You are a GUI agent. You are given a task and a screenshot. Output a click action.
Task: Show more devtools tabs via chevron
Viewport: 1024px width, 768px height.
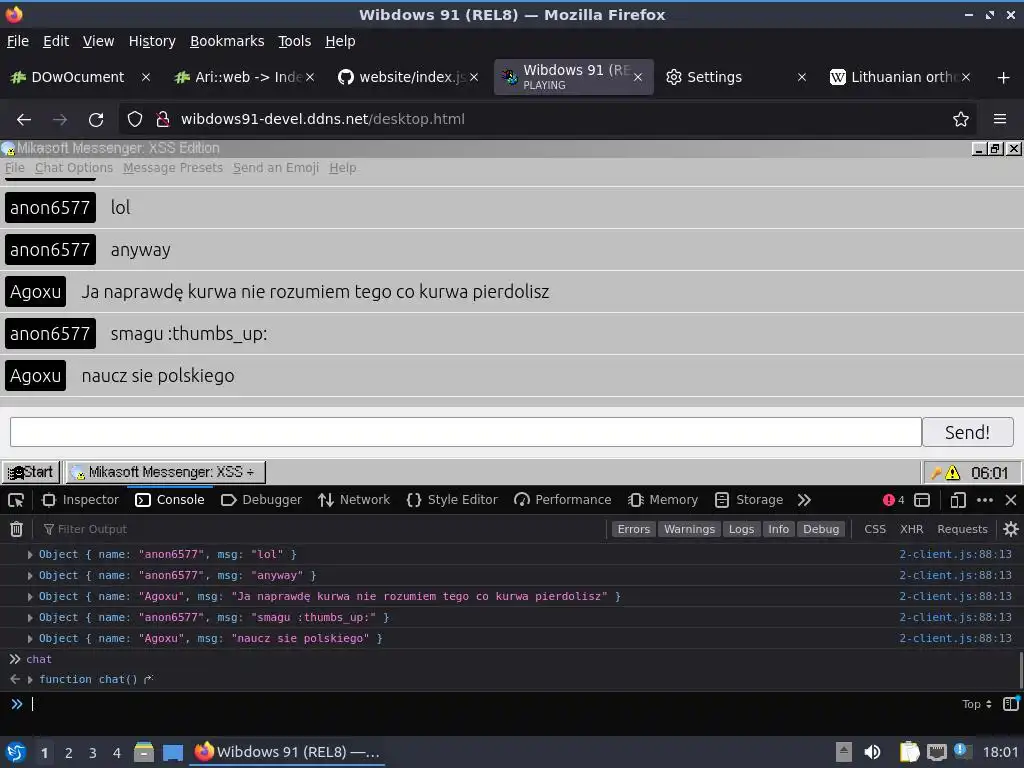tap(804, 500)
